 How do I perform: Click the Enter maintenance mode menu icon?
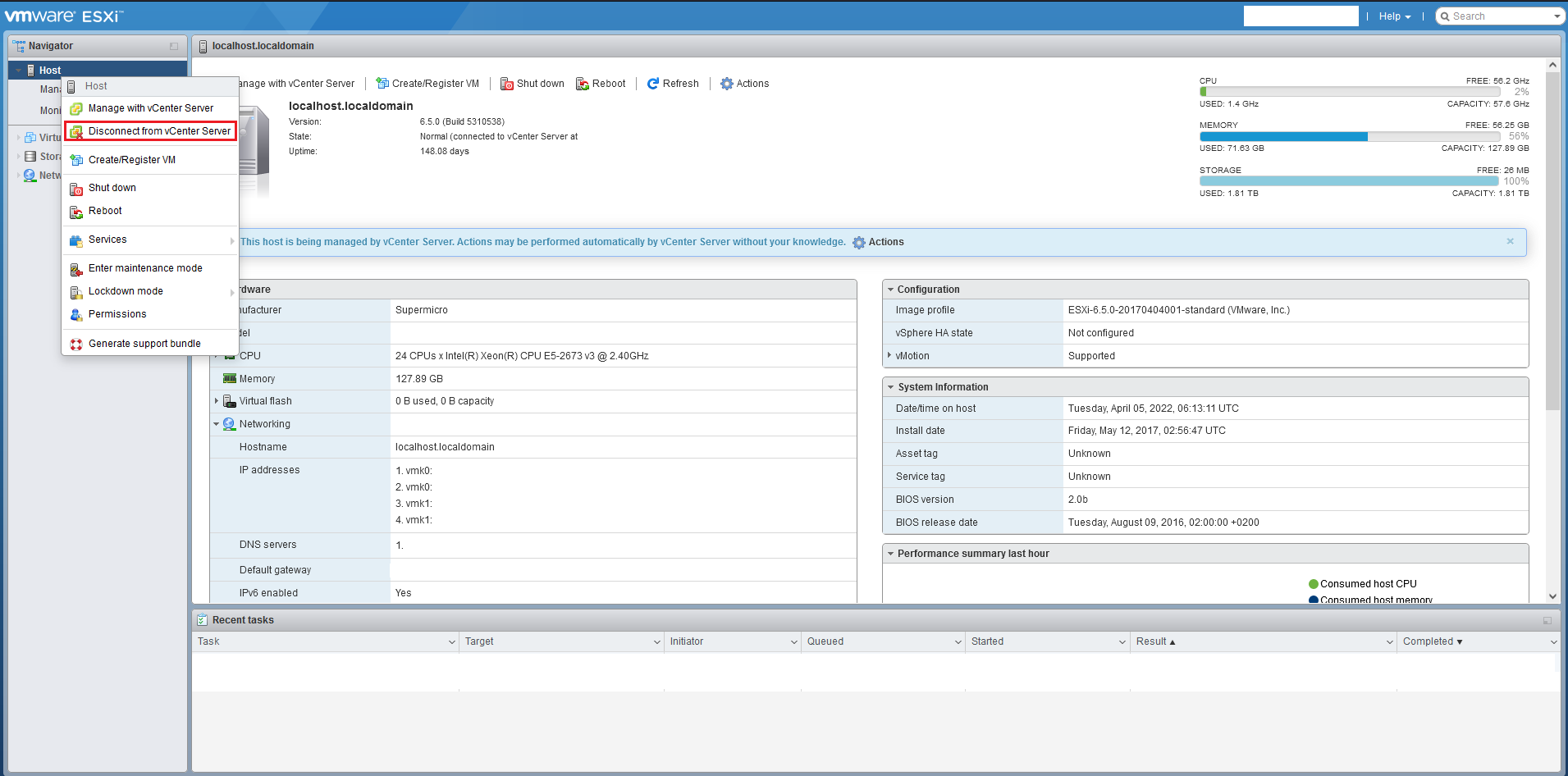76,269
